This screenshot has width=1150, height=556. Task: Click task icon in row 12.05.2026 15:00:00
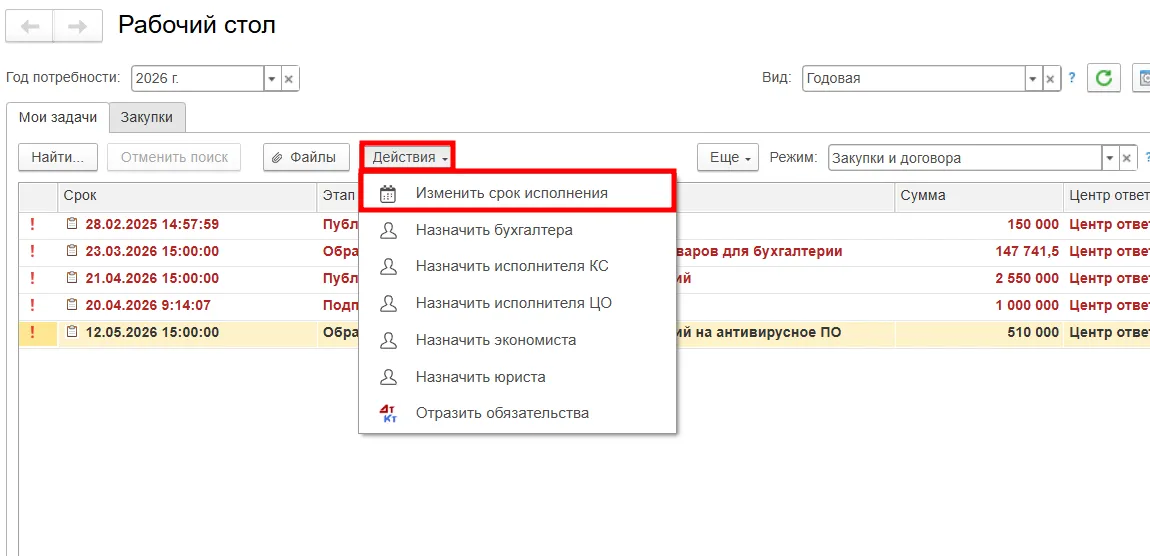pos(72,332)
